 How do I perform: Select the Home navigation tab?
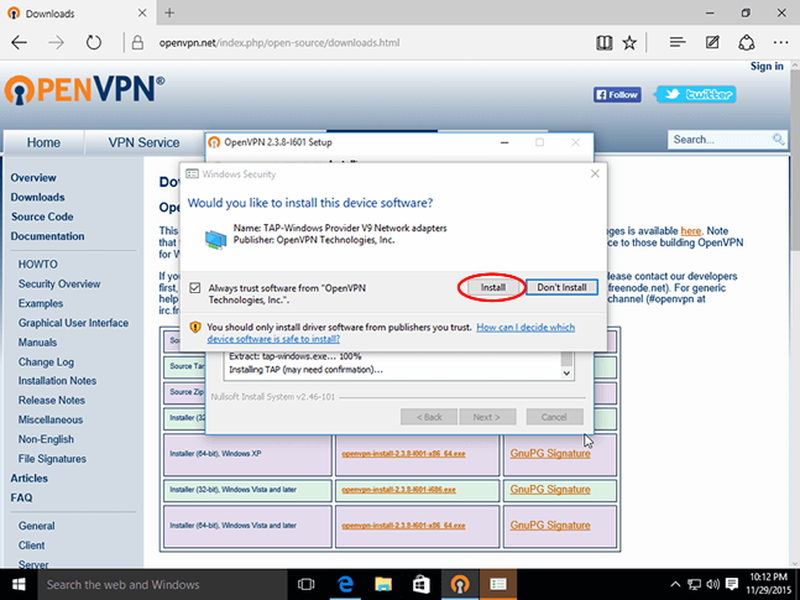tap(43, 142)
